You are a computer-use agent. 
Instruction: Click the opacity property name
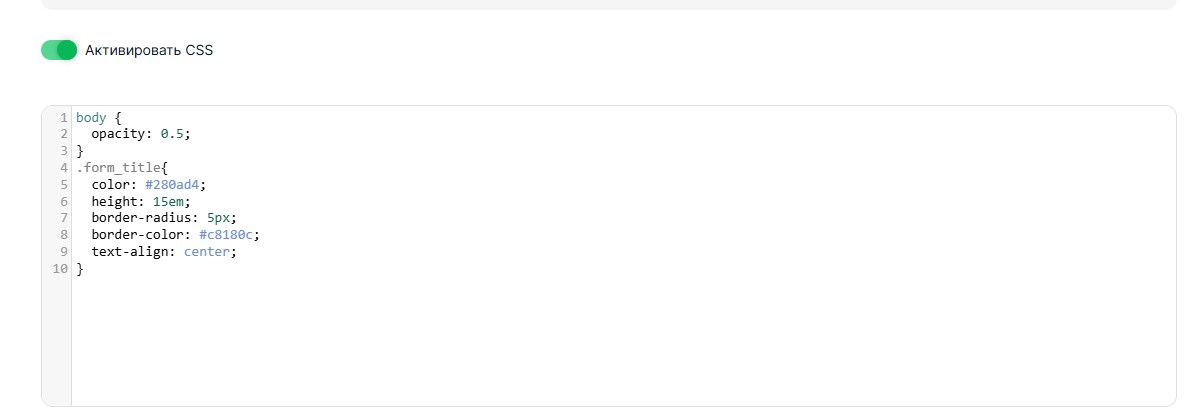tap(119, 134)
